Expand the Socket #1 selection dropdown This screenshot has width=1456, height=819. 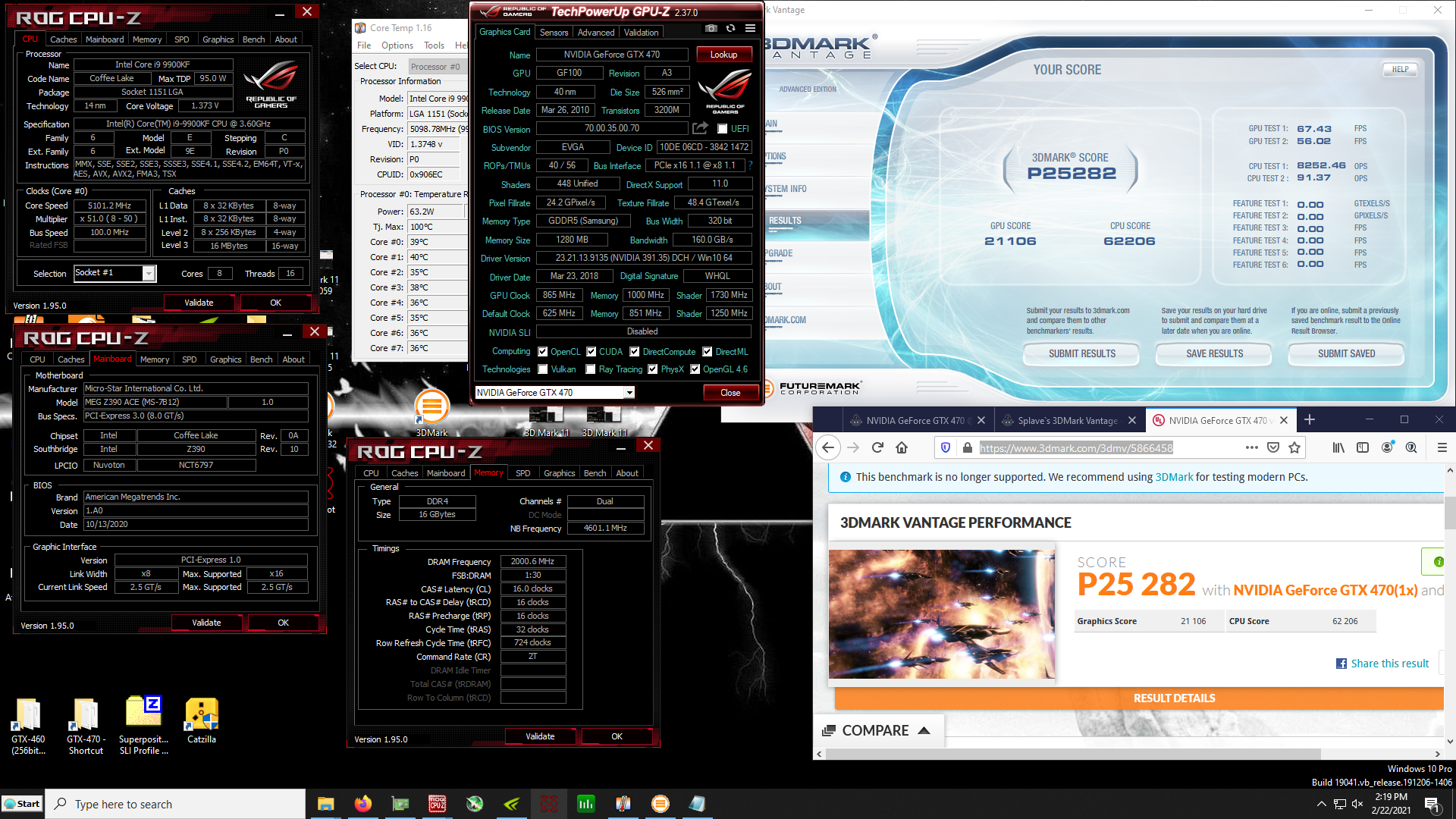pos(149,273)
